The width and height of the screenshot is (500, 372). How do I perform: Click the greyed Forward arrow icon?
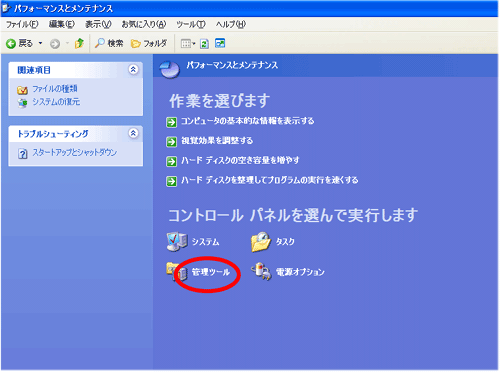pyautogui.click(x=55, y=44)
